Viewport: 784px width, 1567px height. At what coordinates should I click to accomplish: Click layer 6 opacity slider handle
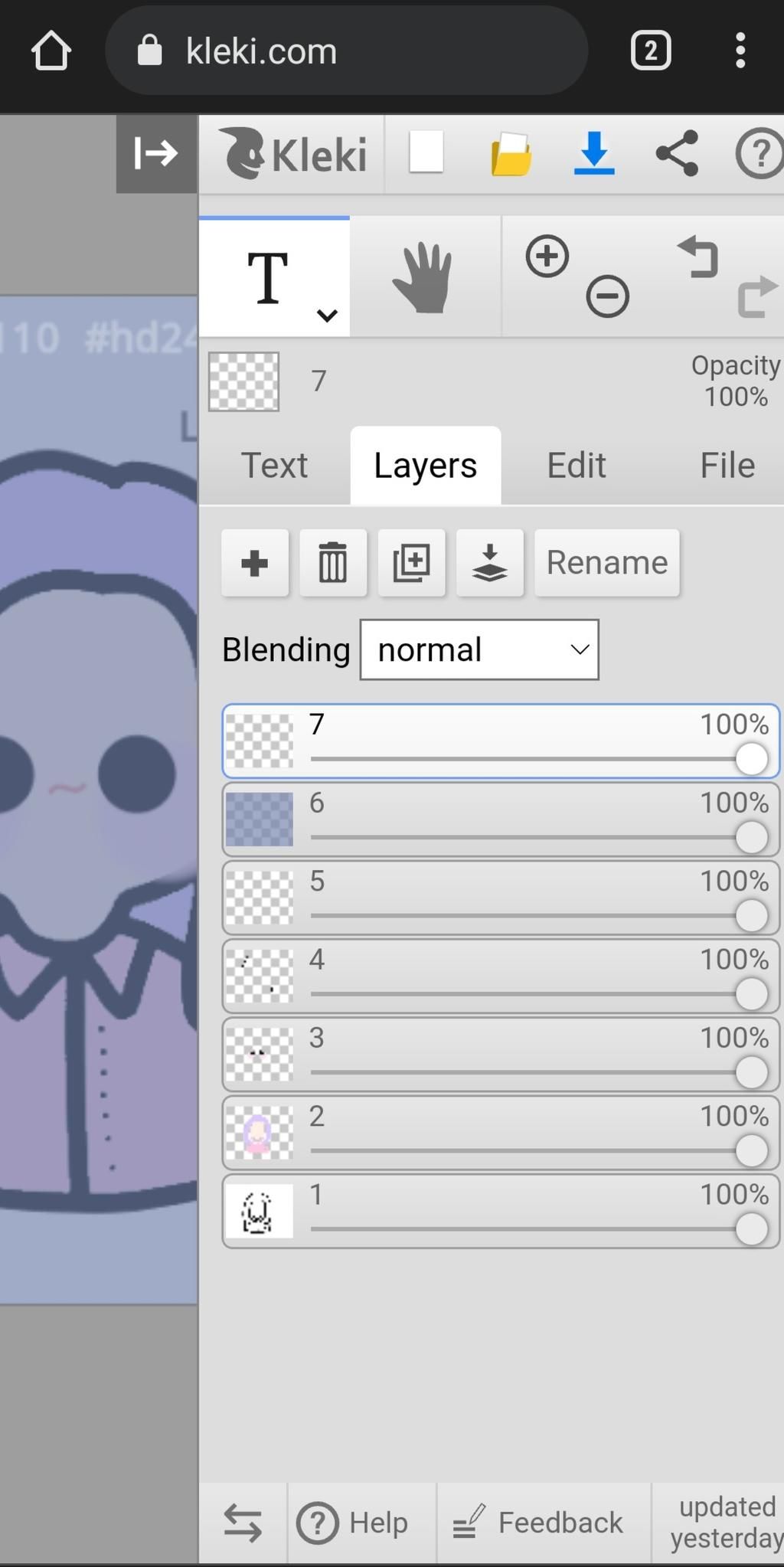[751, 838]
